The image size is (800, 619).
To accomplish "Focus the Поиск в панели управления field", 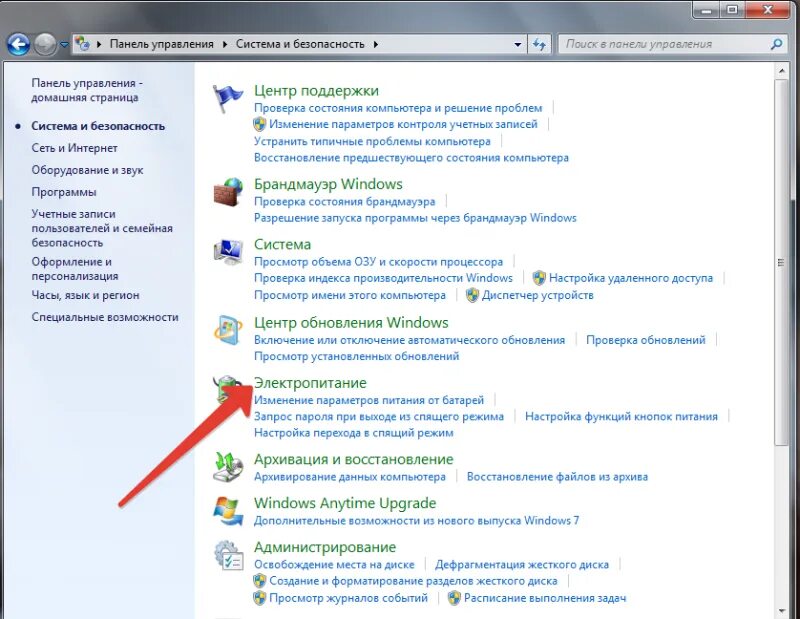I will [x=672, y=44].
